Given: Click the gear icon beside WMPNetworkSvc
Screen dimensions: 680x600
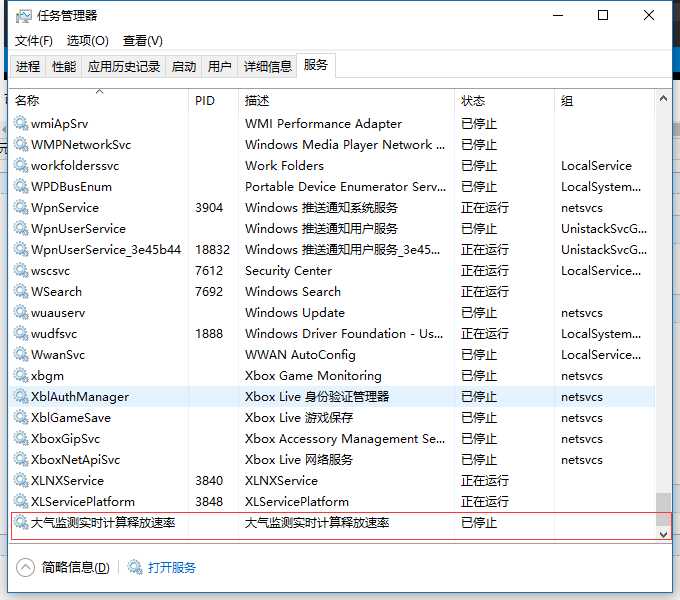Looking at the screenshot, I should click(21, 144).
